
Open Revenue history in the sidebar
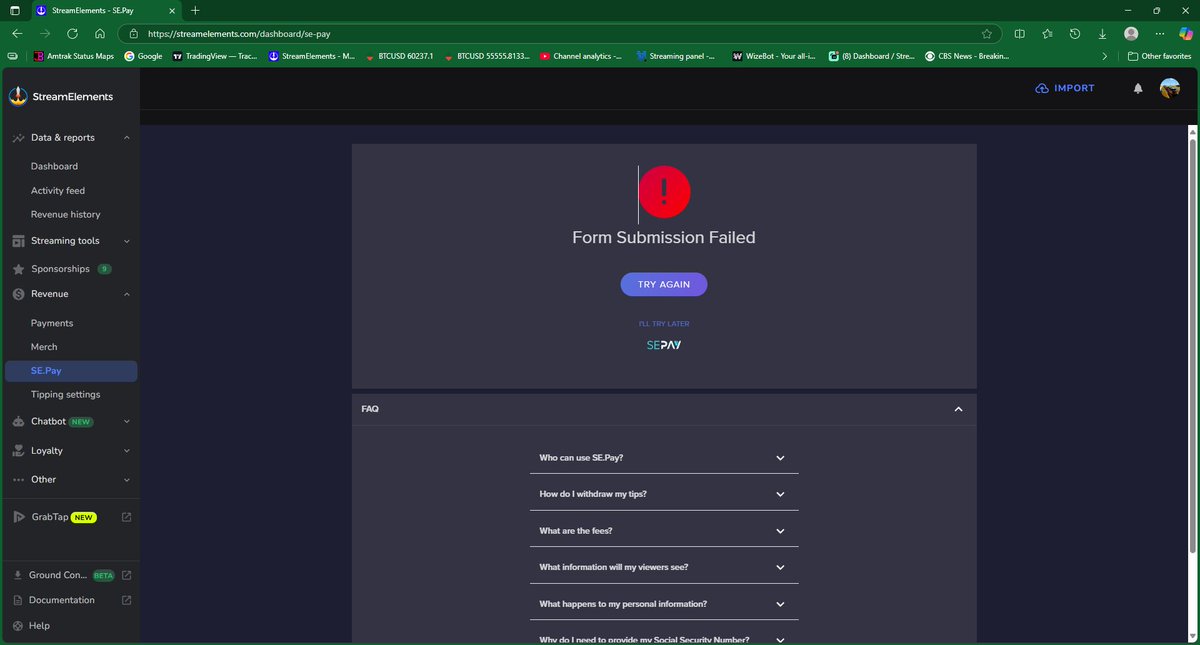[x=66, y=214]
